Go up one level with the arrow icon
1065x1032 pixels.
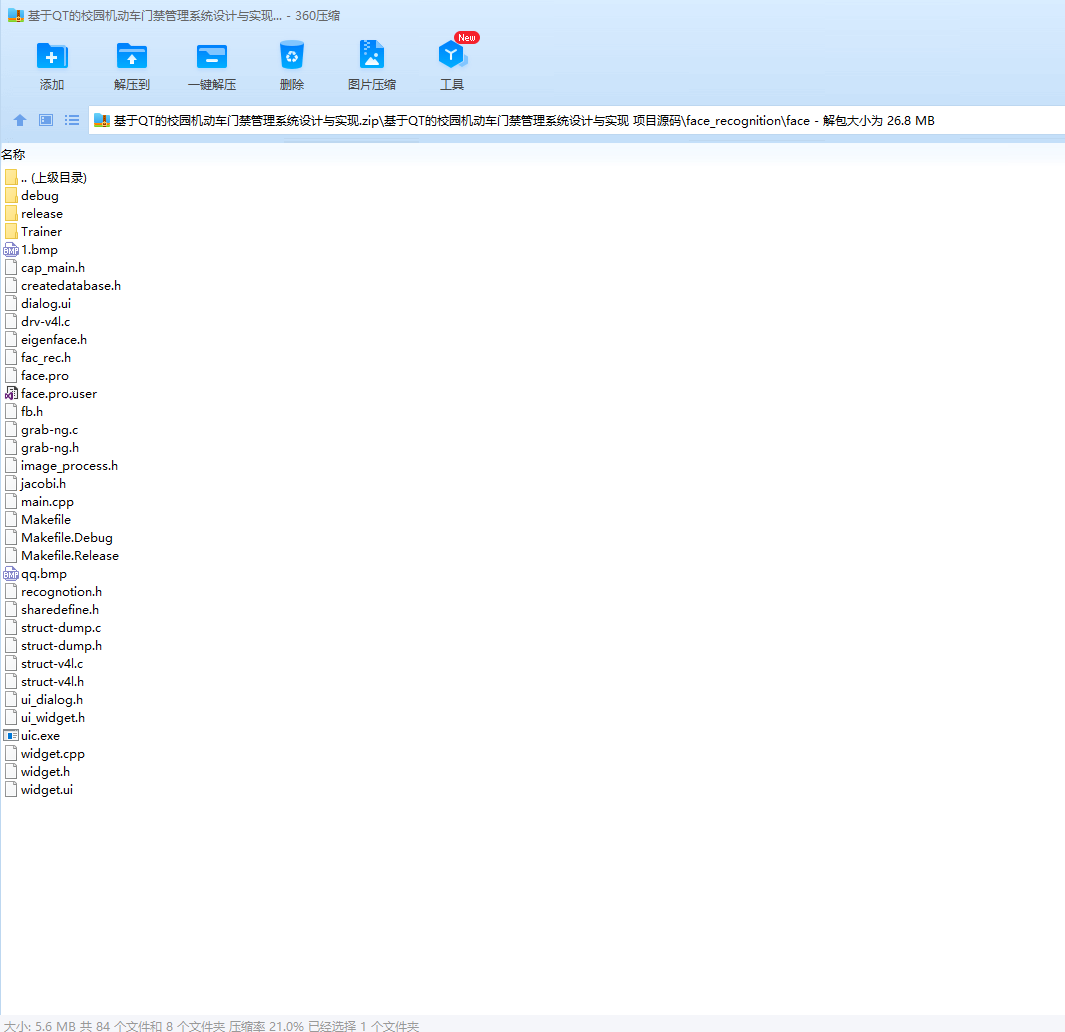(x=20, y=120)
